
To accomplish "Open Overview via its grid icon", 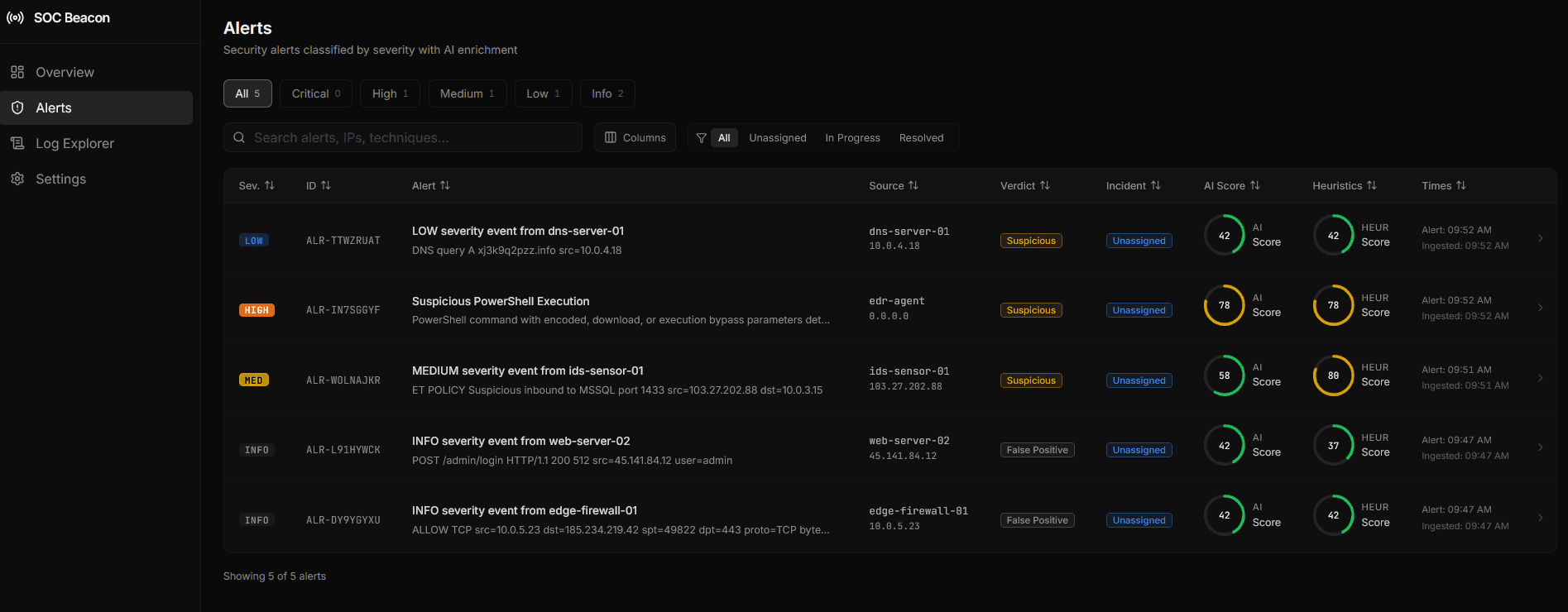I will [x=17, y=72].
